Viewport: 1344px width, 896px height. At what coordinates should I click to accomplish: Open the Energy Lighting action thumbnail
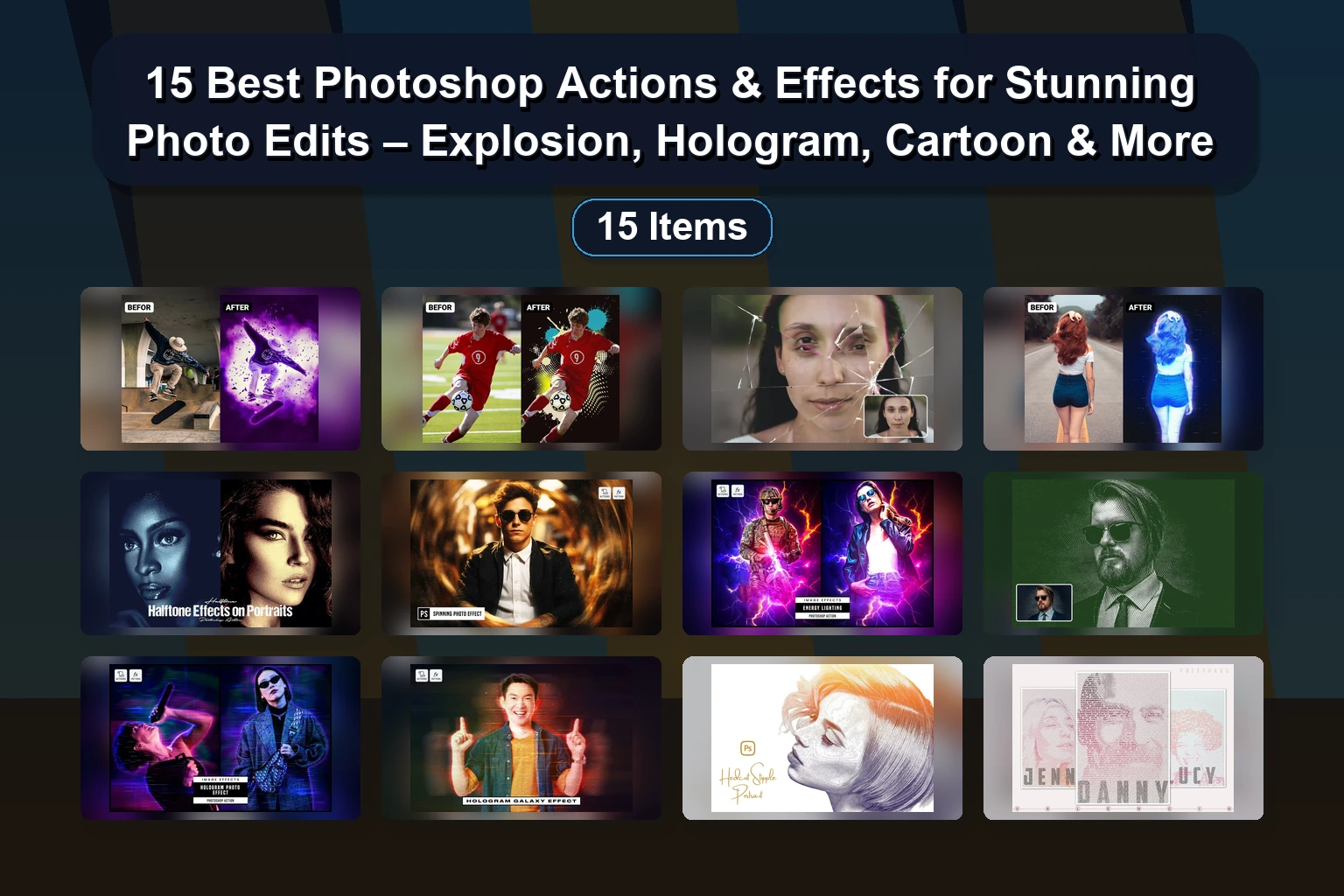point(822,553)
